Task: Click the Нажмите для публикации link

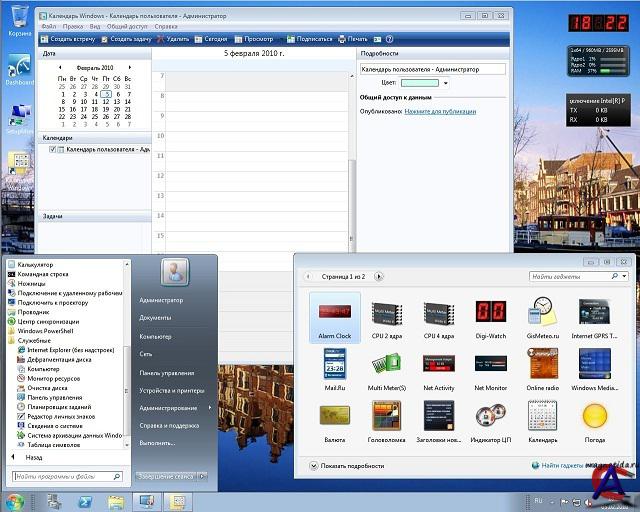Action: (440, 111)
